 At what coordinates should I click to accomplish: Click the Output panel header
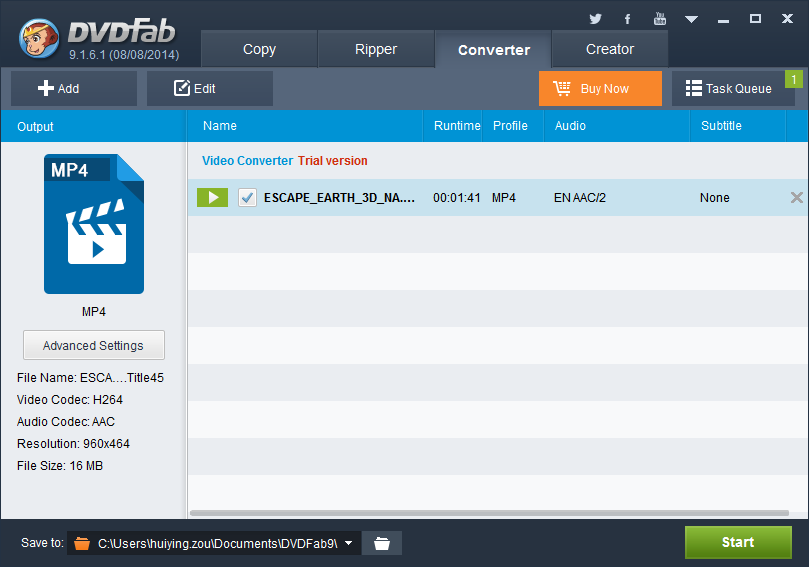pyautogui.click(x=93, y=126)
